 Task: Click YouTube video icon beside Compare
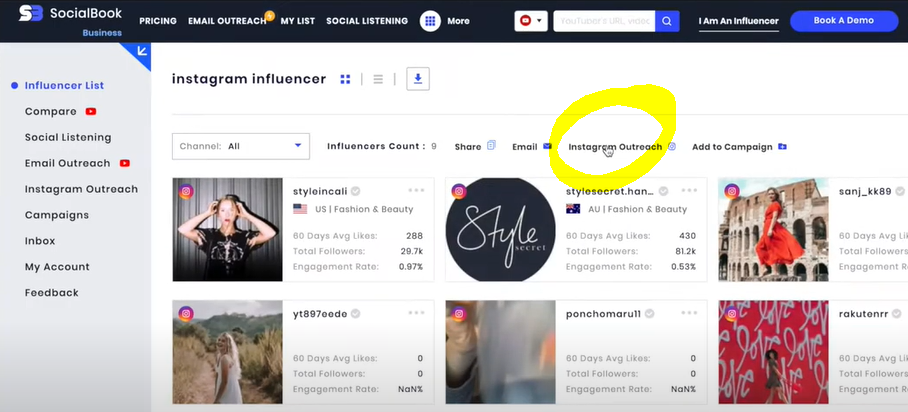pyautogui.click(x=91, y=111)
